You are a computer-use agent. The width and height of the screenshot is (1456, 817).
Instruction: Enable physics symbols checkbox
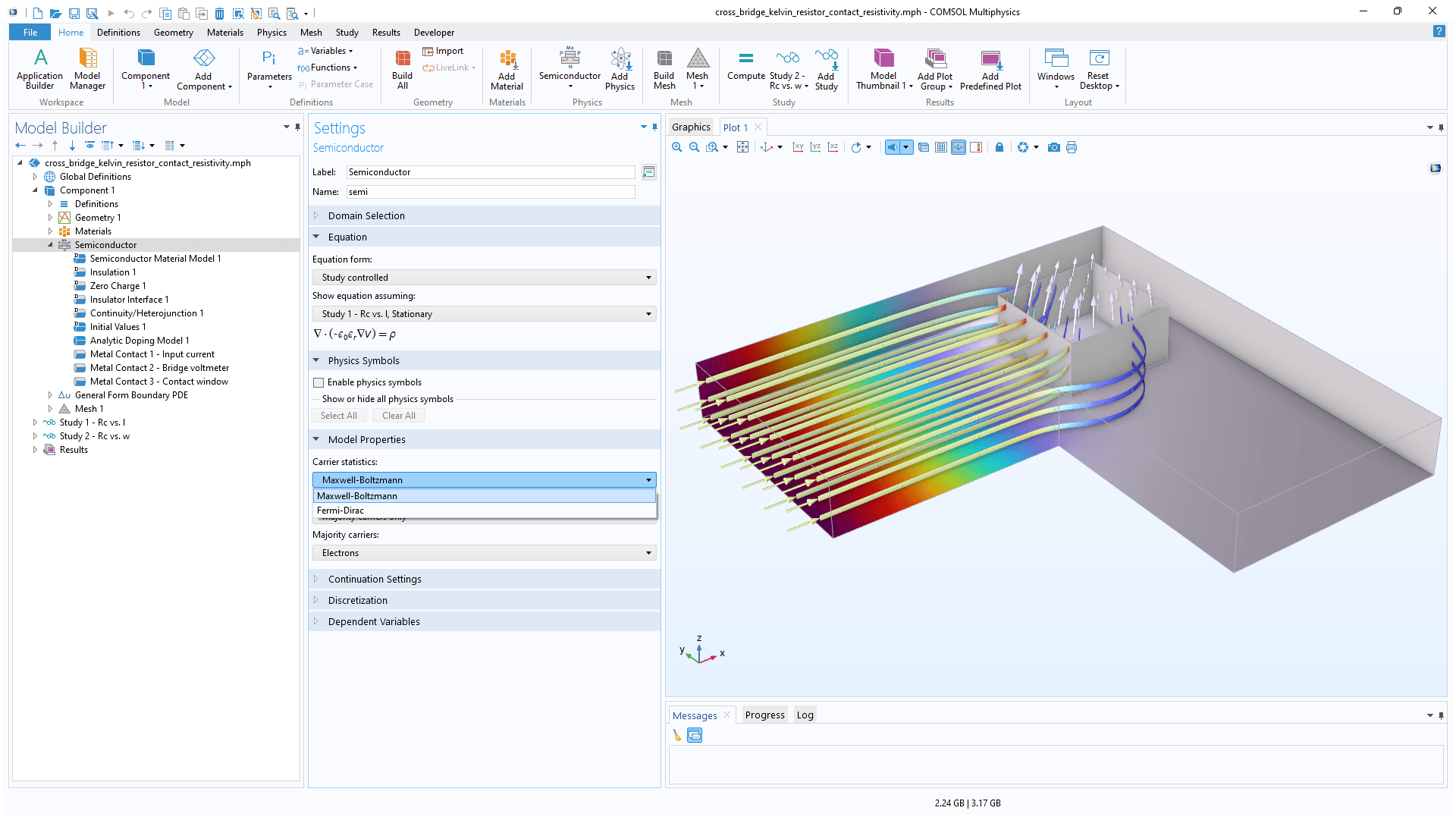click(x=318, y=382)
